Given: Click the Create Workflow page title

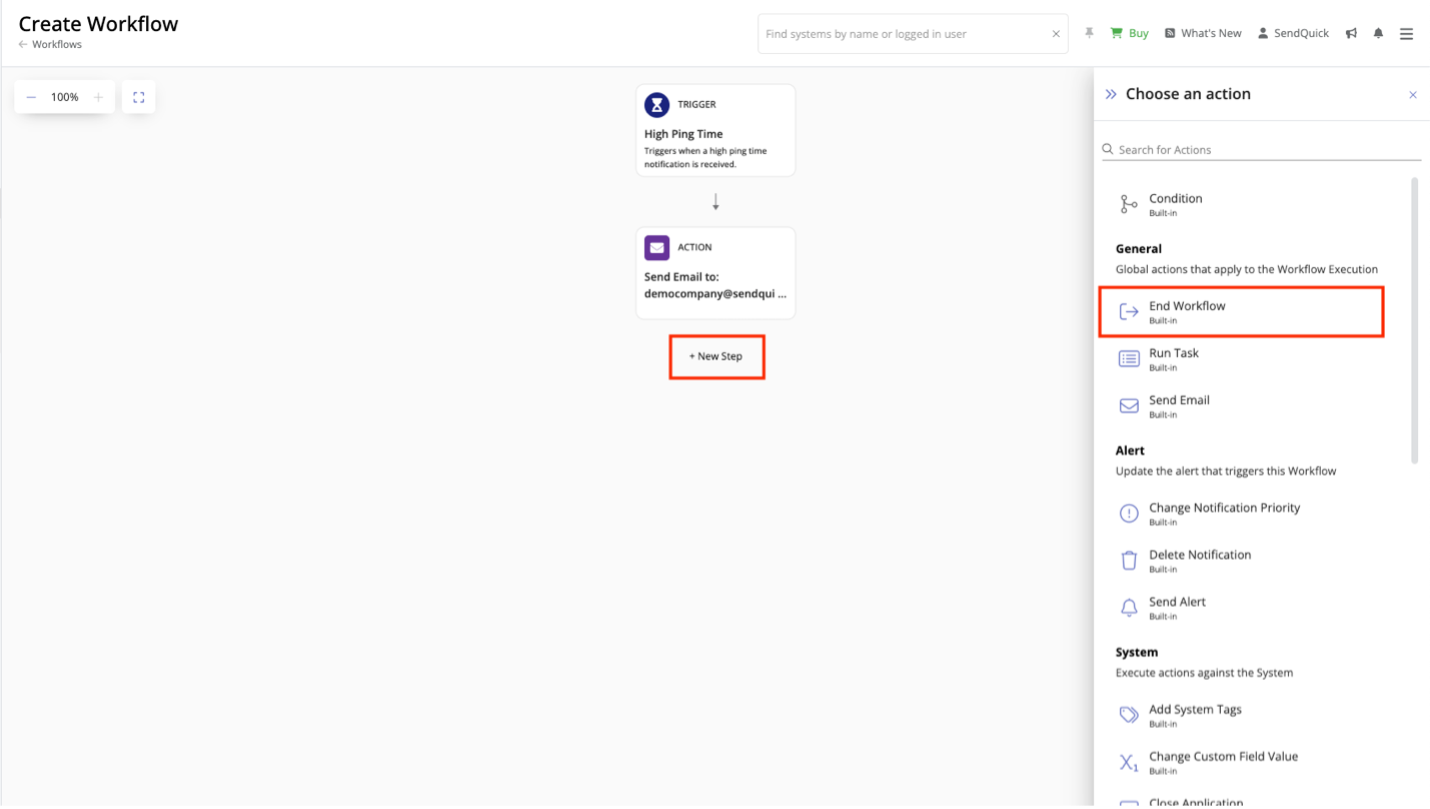Looking at the screenshot, I should tap(98, 24).
